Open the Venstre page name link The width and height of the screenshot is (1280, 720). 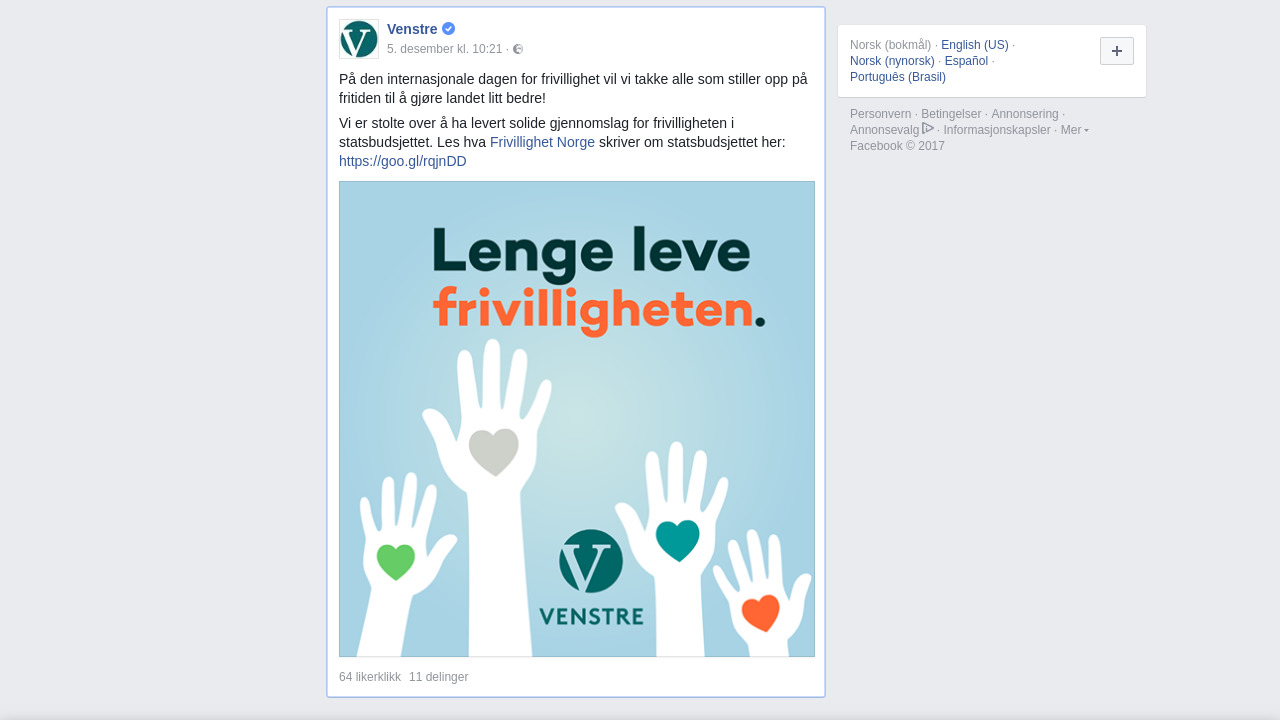(412, 29)
